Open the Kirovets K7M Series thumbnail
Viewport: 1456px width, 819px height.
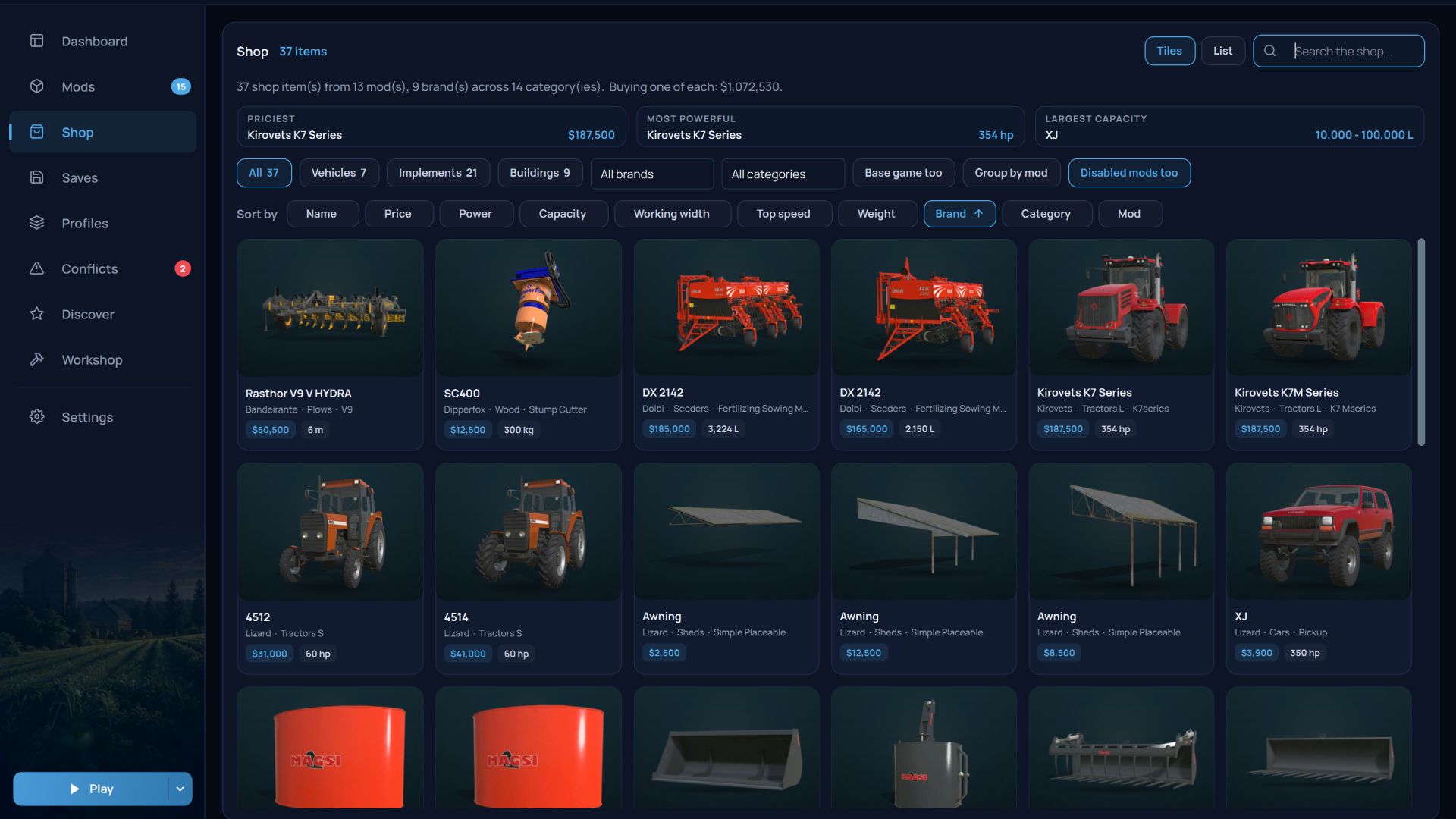pyautogui.click(x=1319, y=308)
